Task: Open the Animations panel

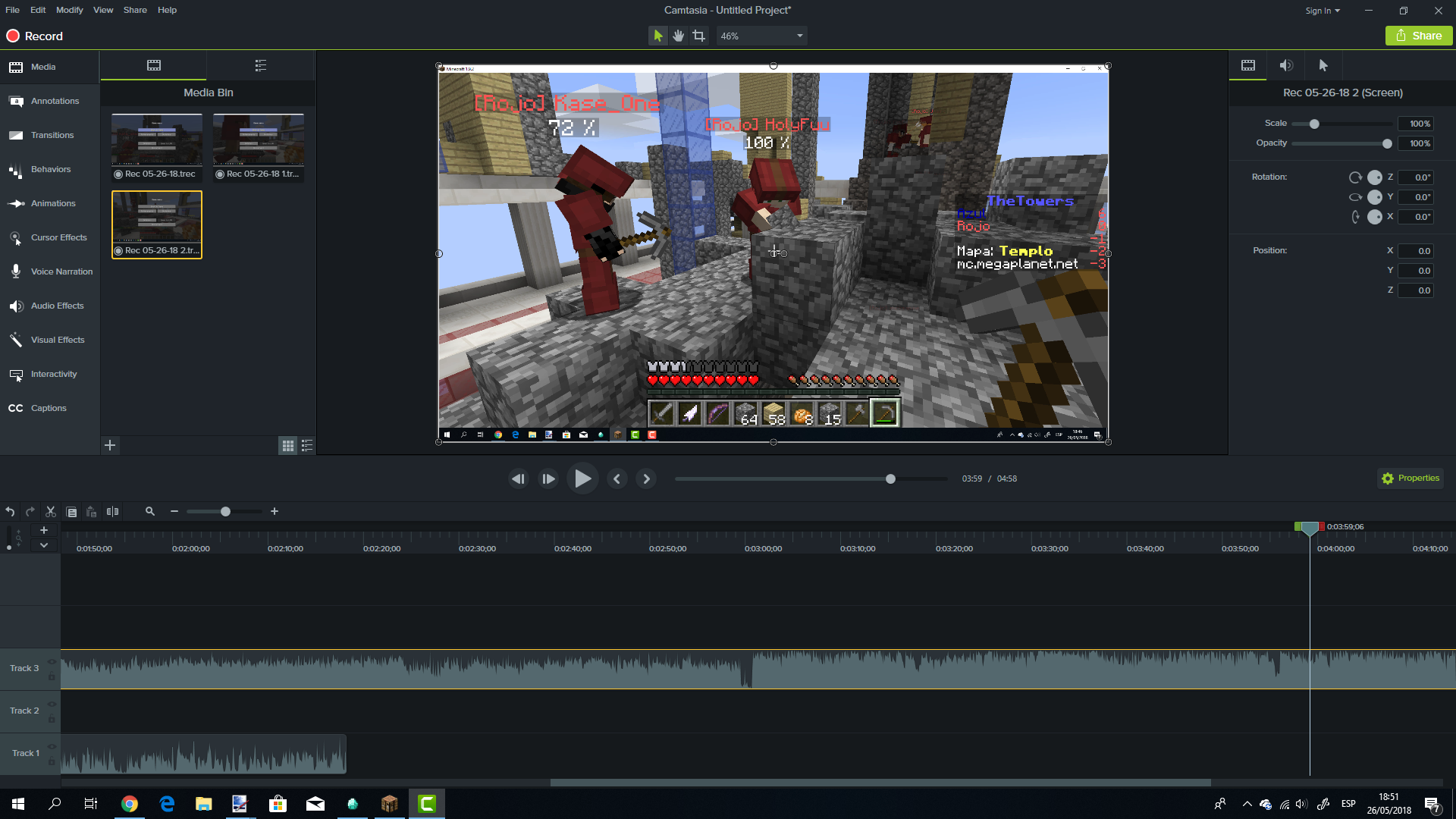Action: pos(49,203)
